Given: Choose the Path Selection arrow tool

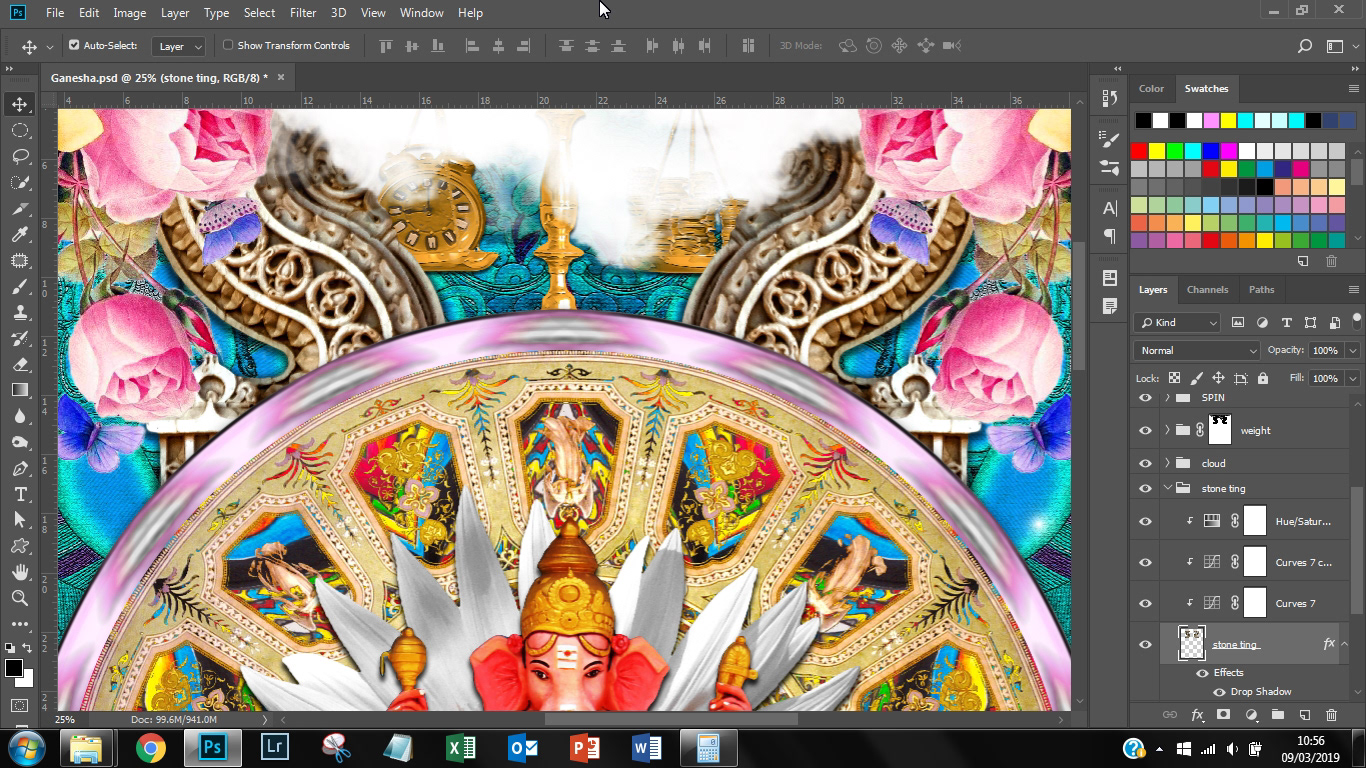Looking at the screenshot, I should coord(19,521).
